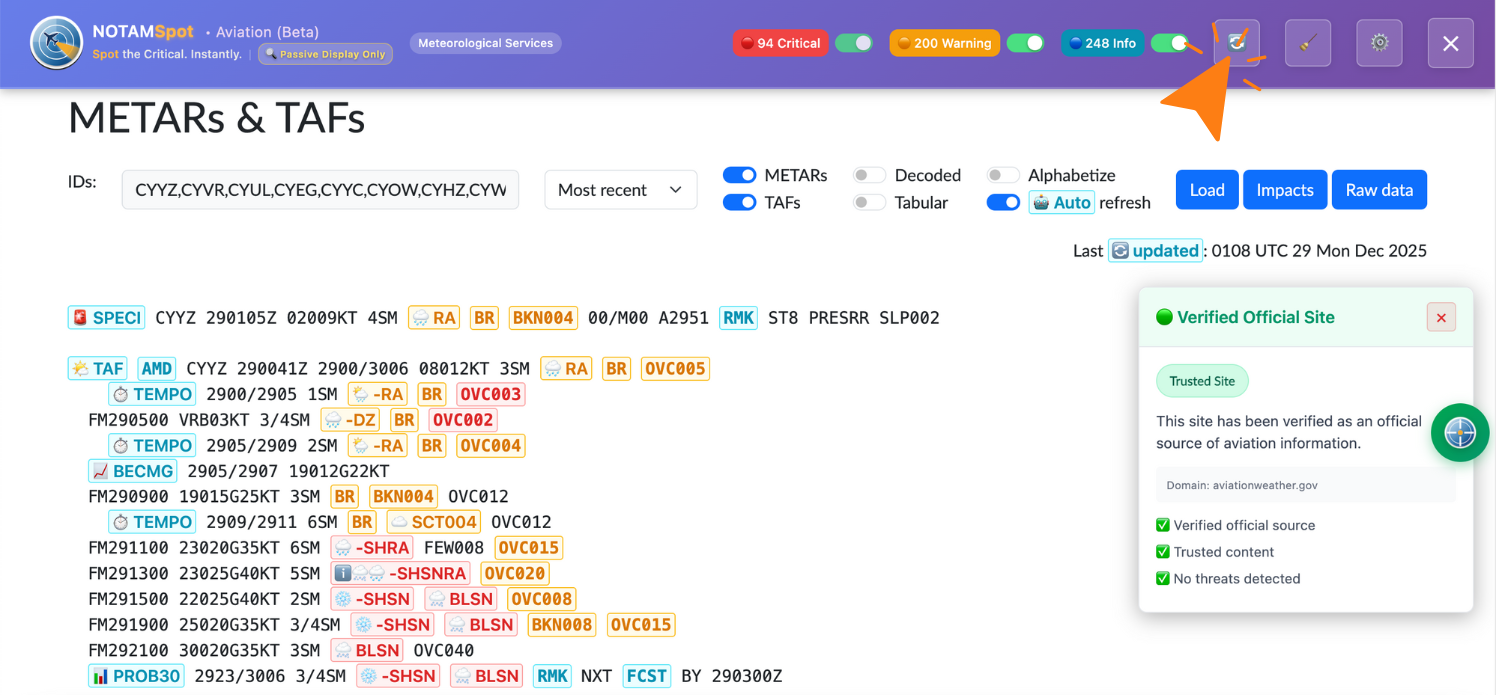Click the refresh icon in the header toolbar
The height and width of the screenshot is (695, 1496).
click(x=1237, y=43)
